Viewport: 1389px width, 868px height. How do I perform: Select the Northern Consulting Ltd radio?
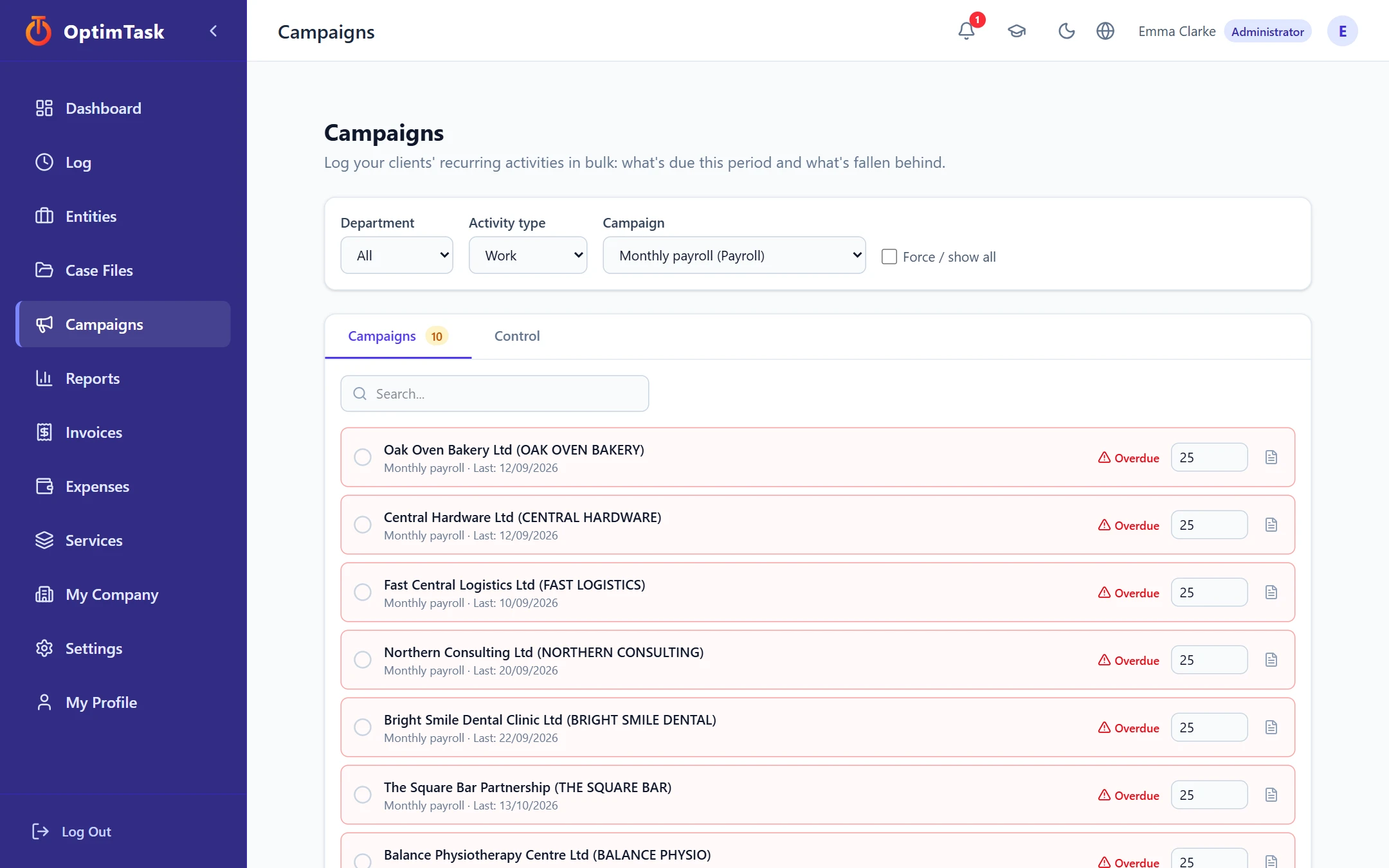pyautogui.click(x=363, y=660)
